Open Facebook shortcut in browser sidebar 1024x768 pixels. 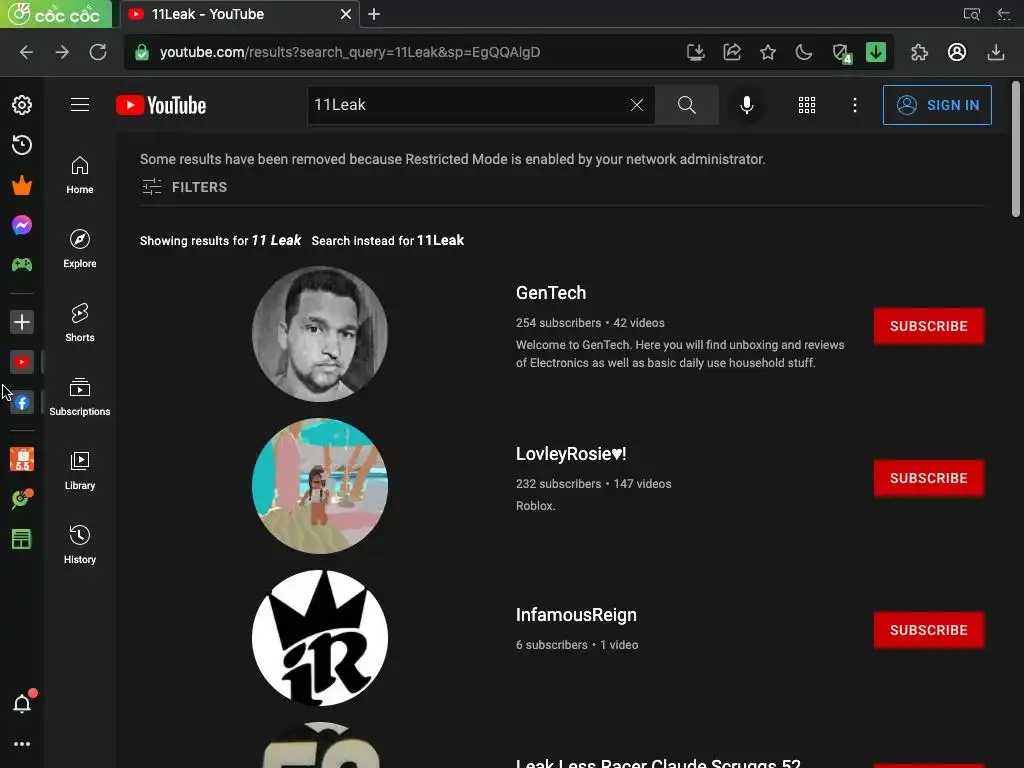click(x=22, y=402)
